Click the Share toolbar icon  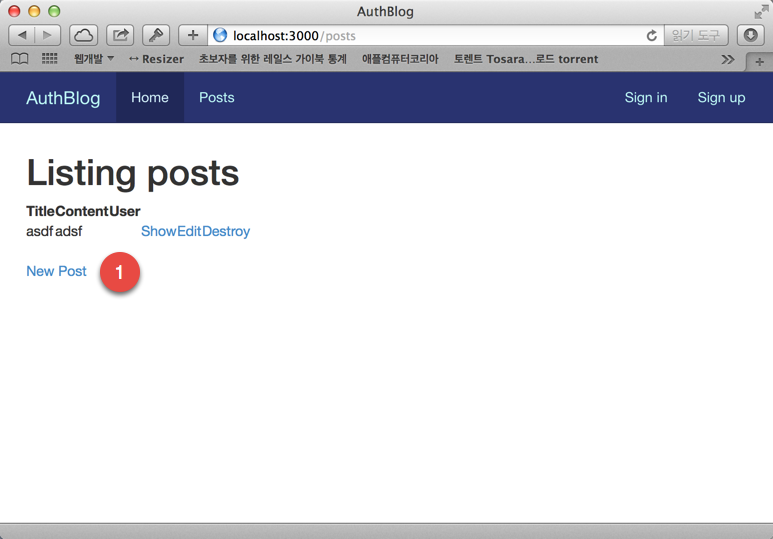[120, 35]
